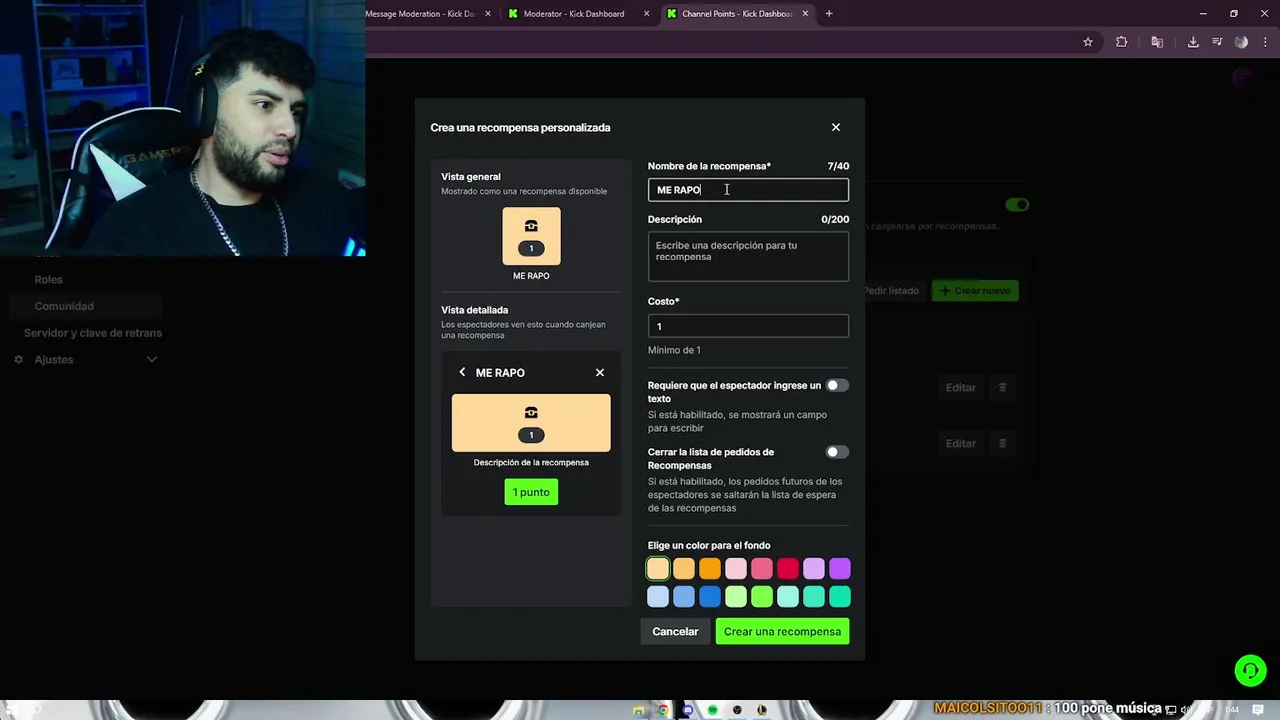The image size is (1280, 720).
Task: Select the light orange background color
Action: [x=684, y=569]
